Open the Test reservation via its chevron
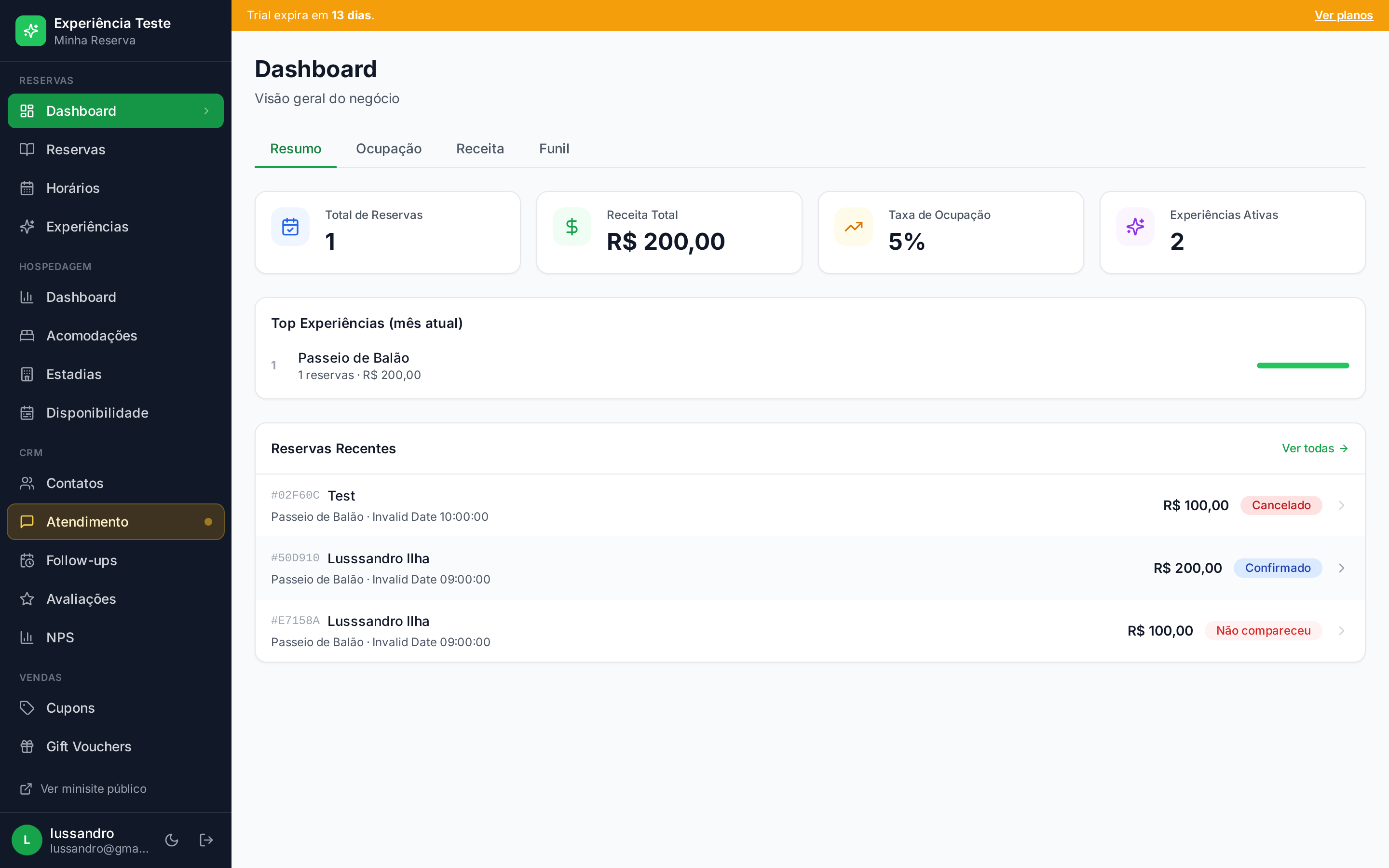 1341,505
